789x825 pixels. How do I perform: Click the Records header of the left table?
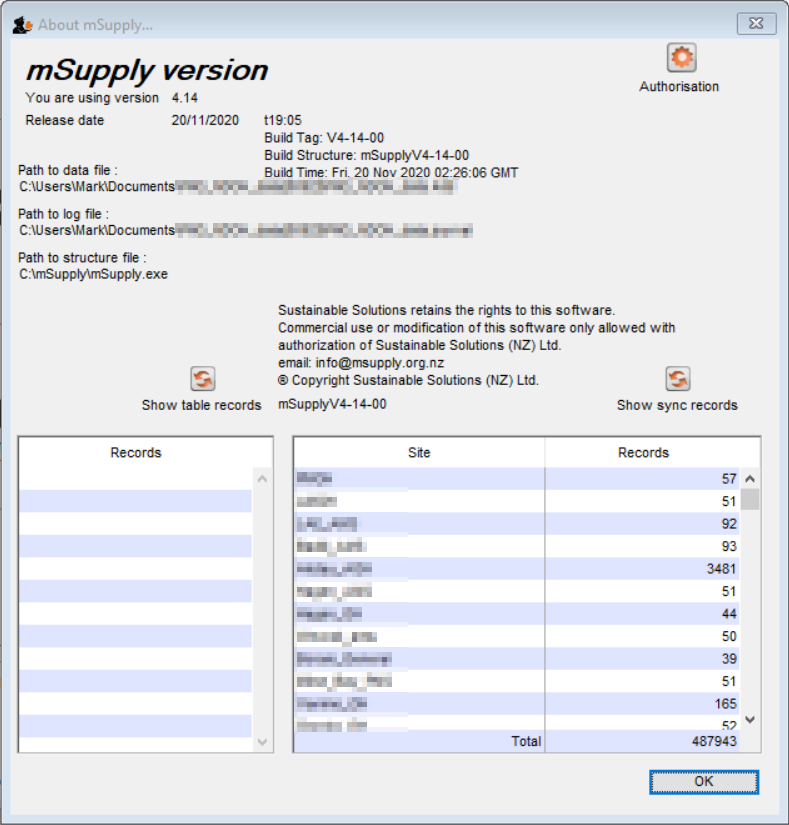coord(136,453)
